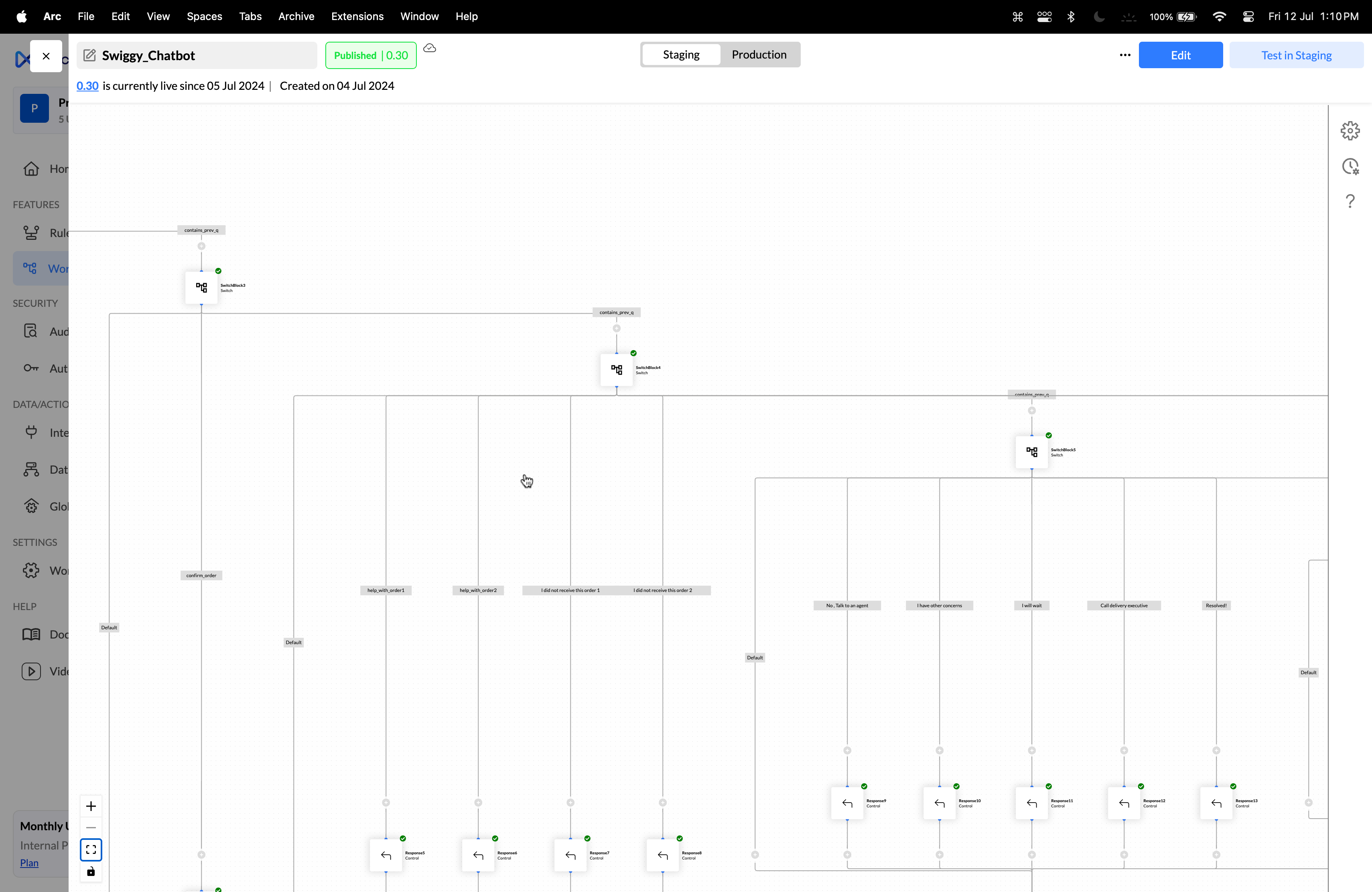This screenshot has height=892, width=1372.
Task: Open macOS Control Center
Action: 1248,17
